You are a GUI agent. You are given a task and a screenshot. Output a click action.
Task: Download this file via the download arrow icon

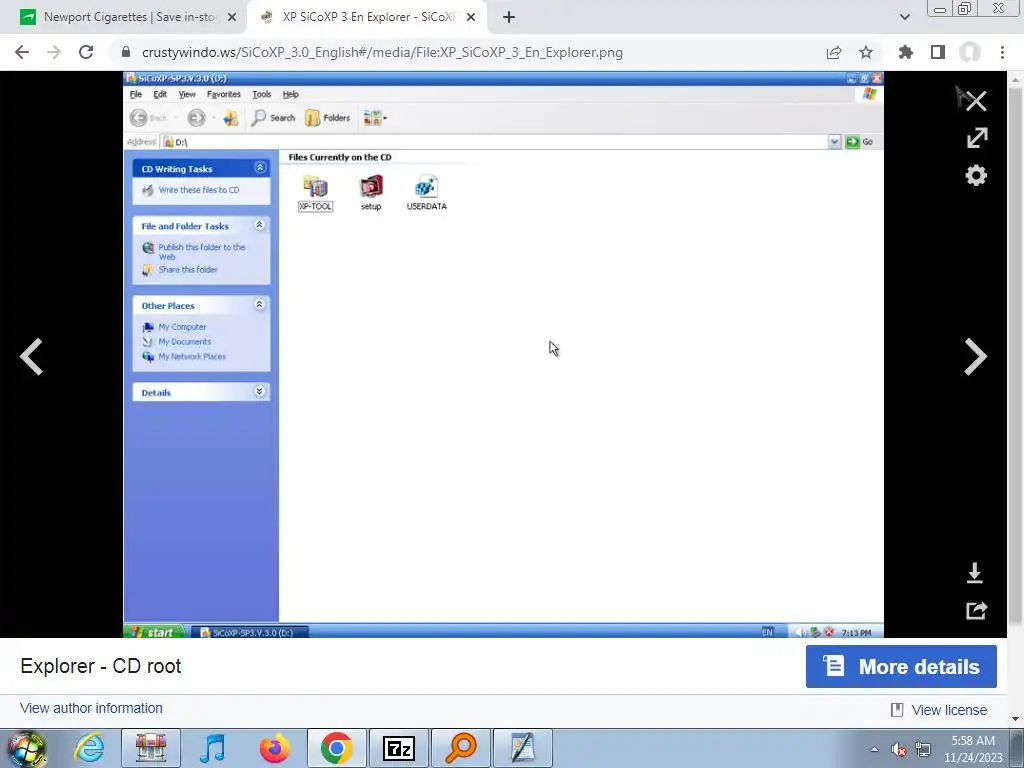click(x=974, y=573)
